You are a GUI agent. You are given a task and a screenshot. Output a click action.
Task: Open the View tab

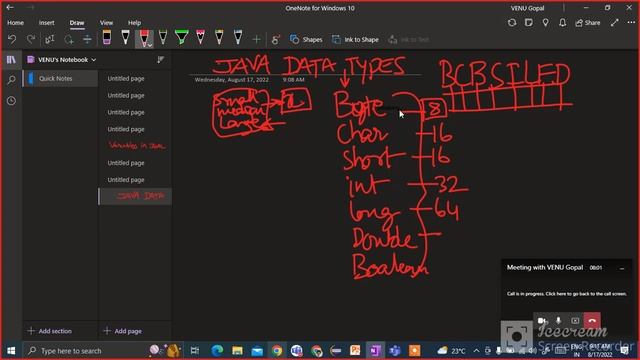tap(107, 23)
